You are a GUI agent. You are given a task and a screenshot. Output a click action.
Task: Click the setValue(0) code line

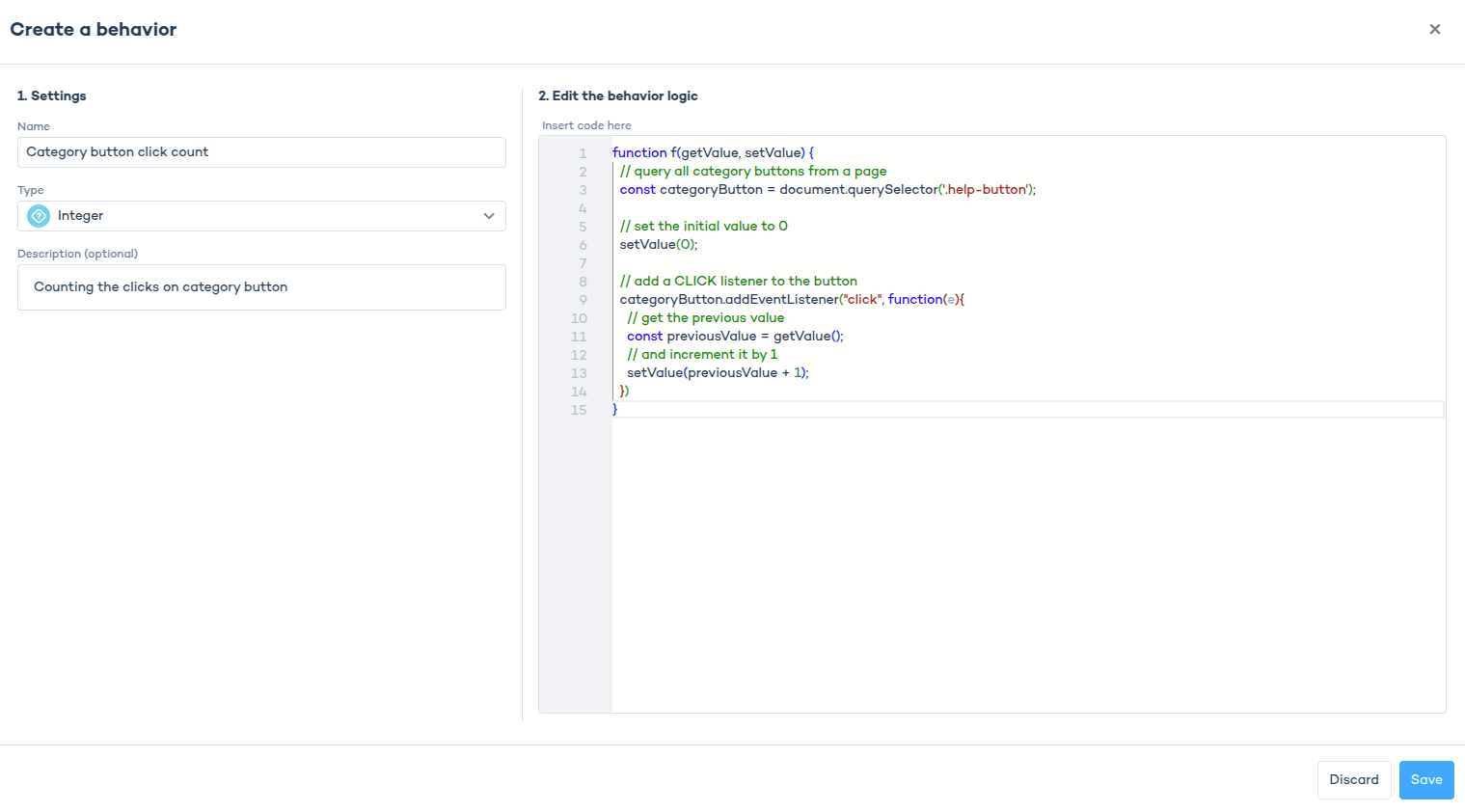tap(659, 245)
